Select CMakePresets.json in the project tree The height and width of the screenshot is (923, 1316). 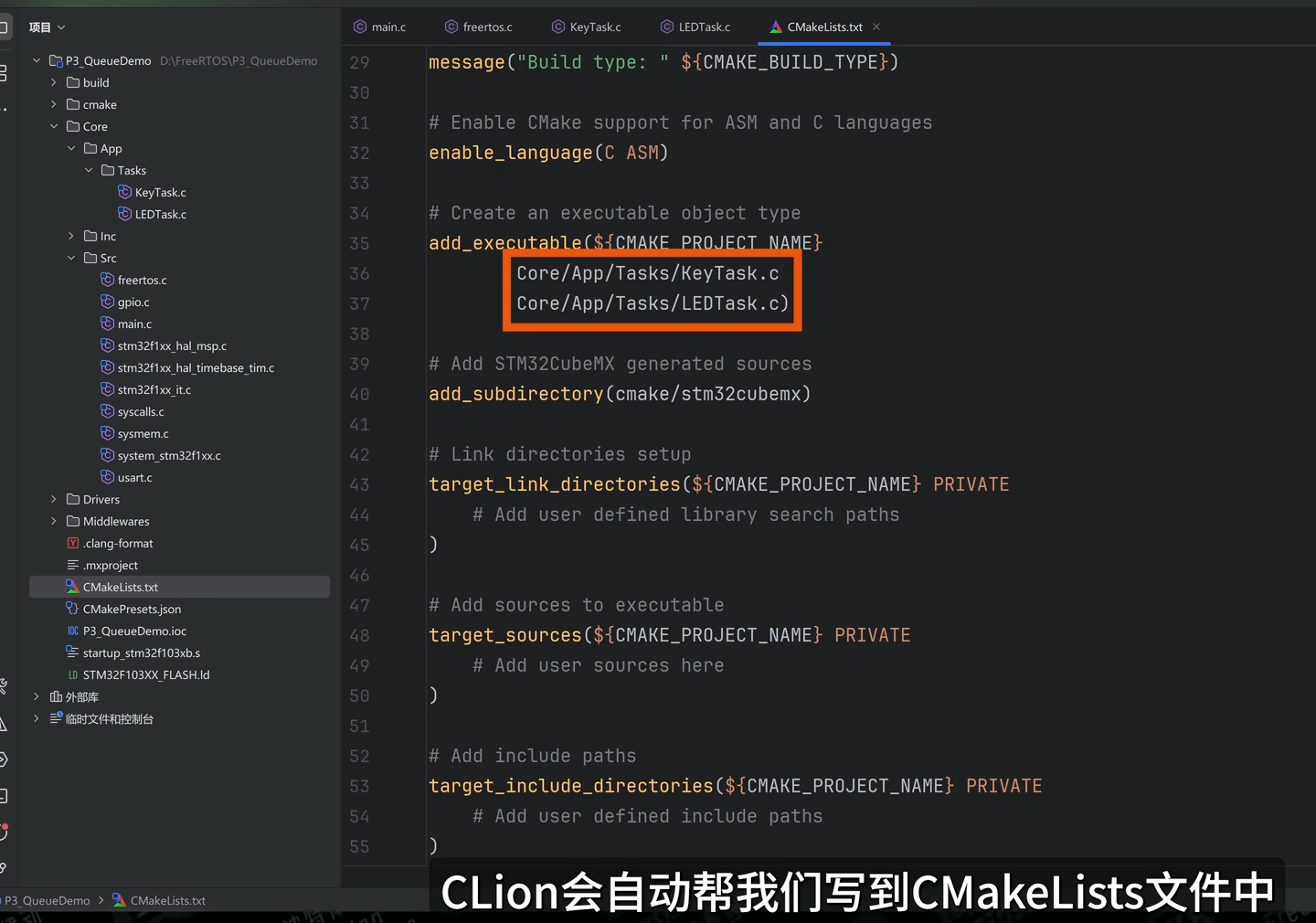(x=132, y=609)
